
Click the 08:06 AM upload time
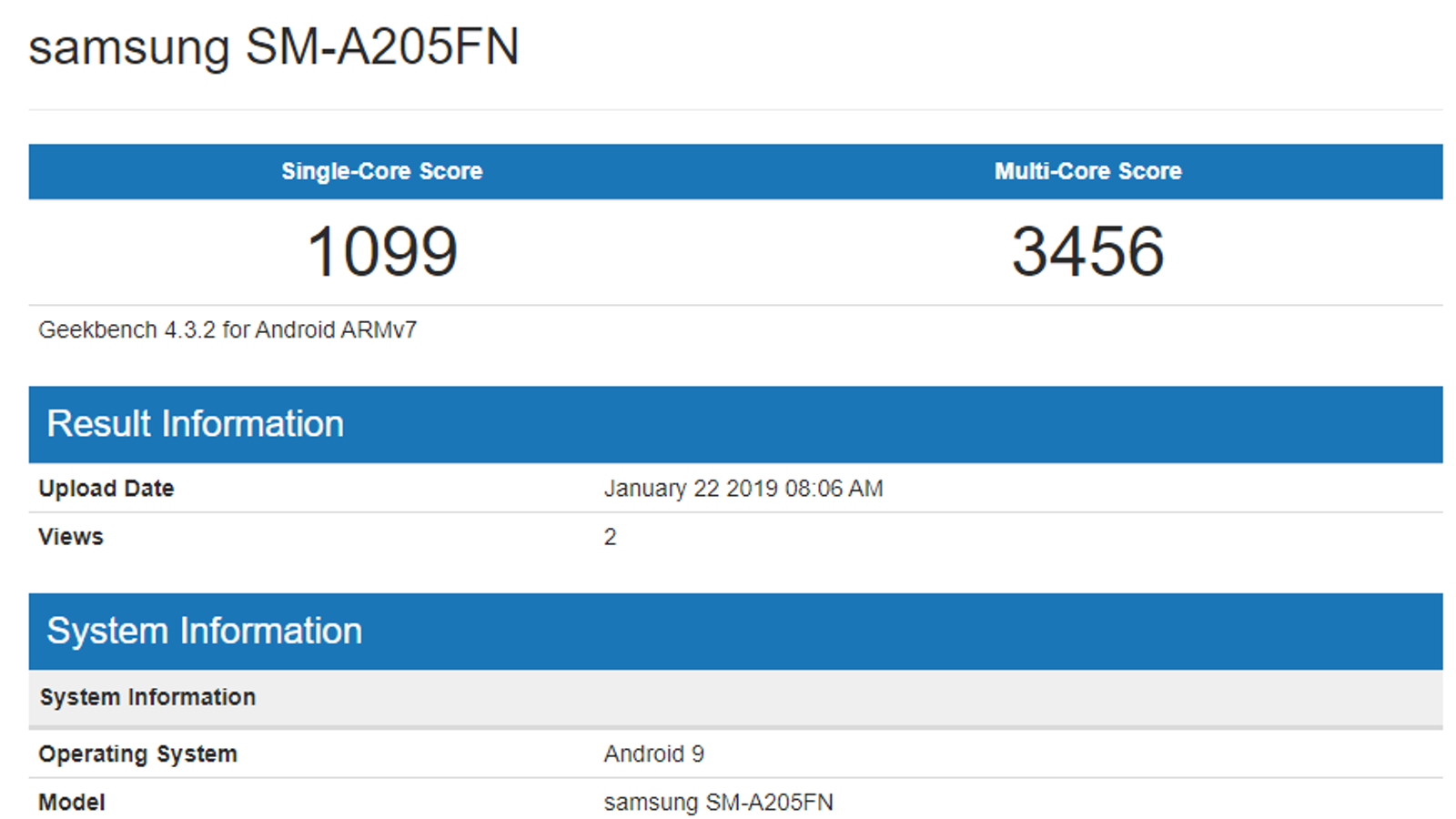pyautogui.click(x=834, y=489)
